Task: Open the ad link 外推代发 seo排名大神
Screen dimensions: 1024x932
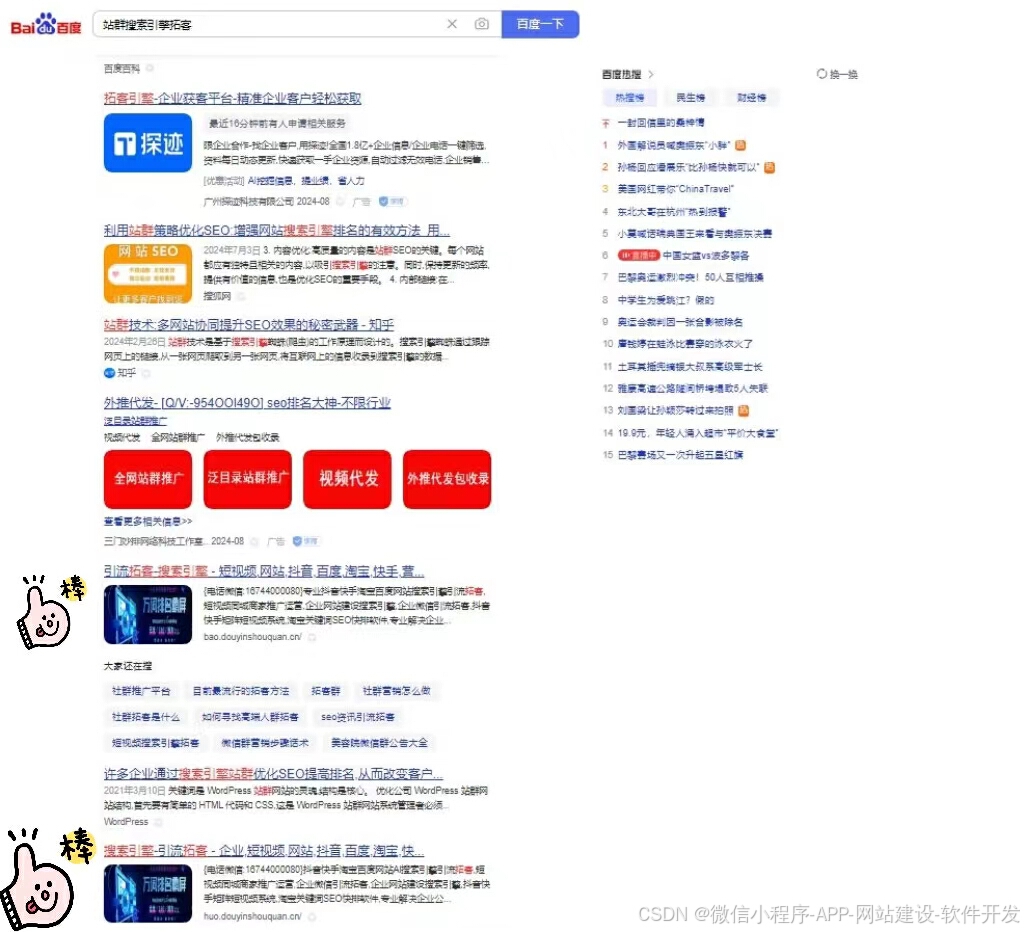Action: click(x=247, y=403)
